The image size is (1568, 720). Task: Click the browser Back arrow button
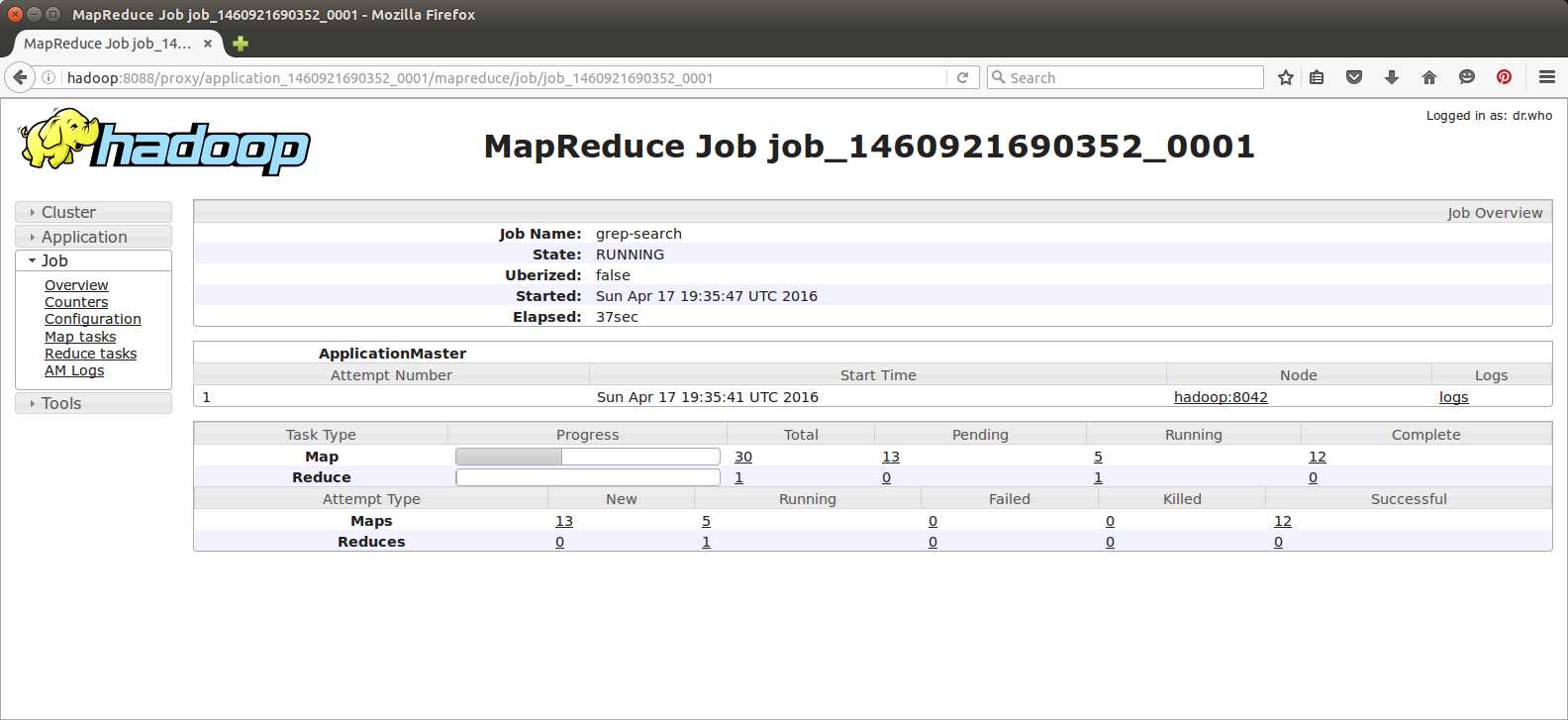20,77
